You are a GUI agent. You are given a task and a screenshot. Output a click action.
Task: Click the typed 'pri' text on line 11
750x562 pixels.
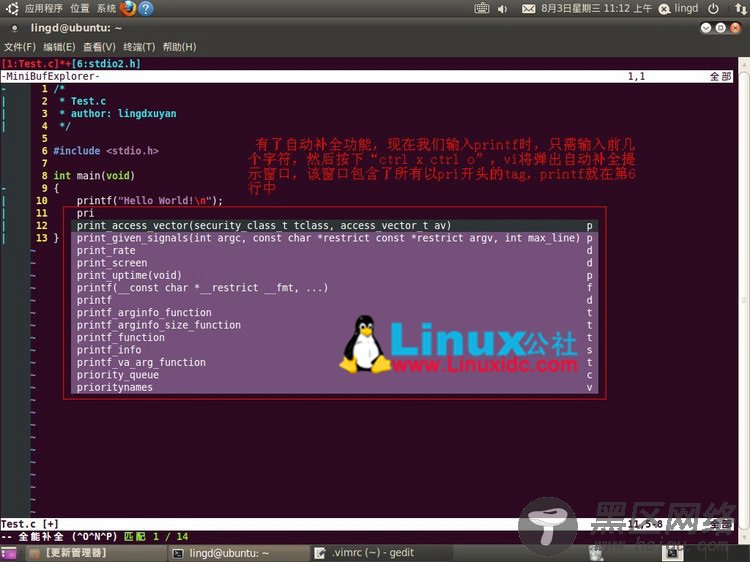85,213
